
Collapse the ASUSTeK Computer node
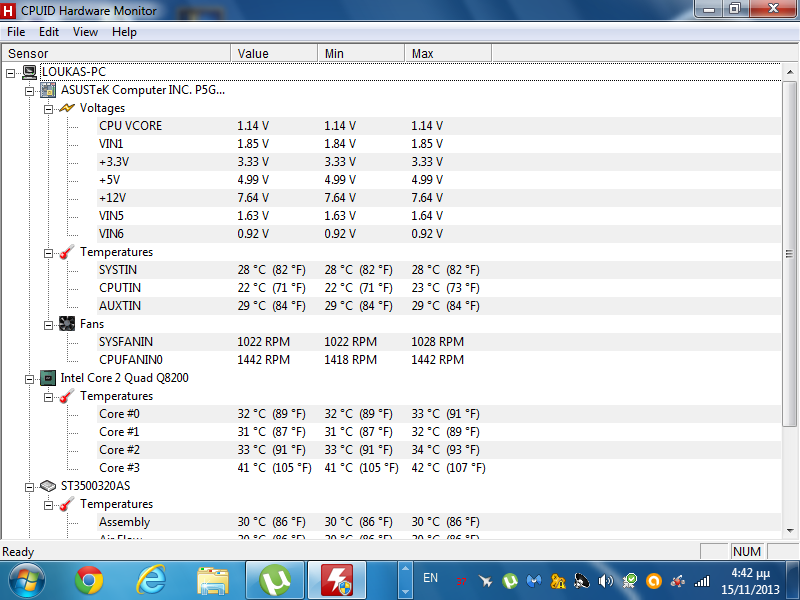point(30,91)
